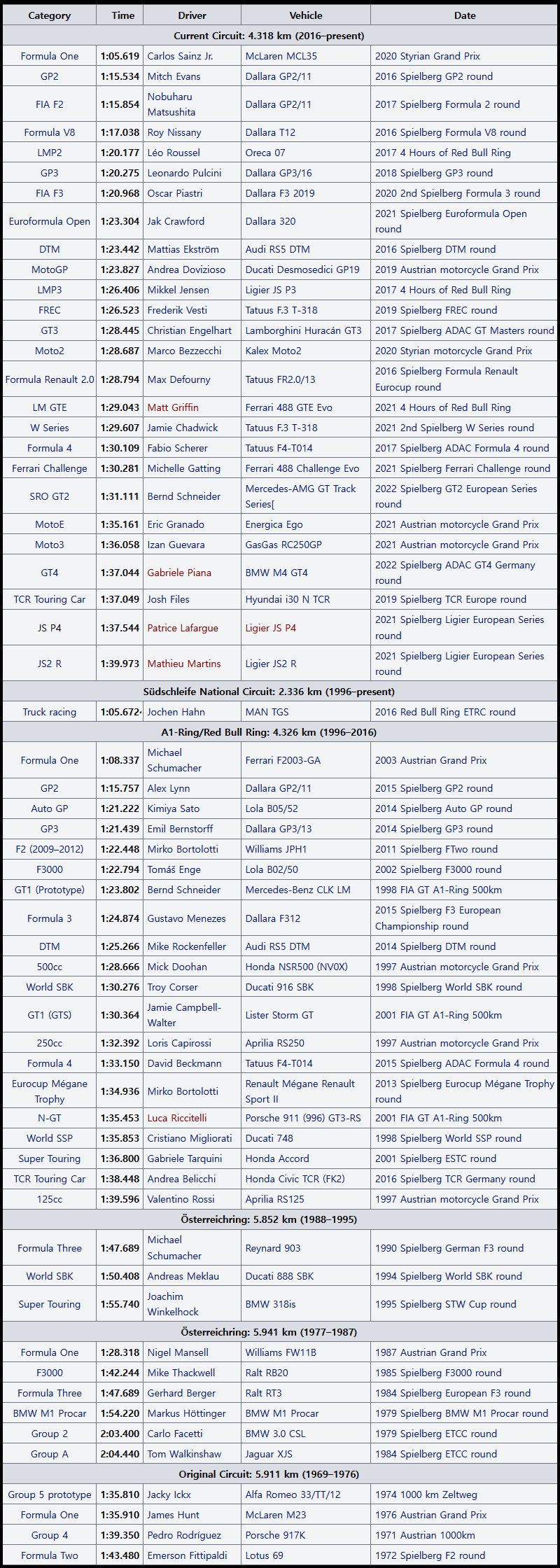Viewport: 560px width, 1568px height.
Task: Open the McLaren MCL35 link
Action: (281, 56)
